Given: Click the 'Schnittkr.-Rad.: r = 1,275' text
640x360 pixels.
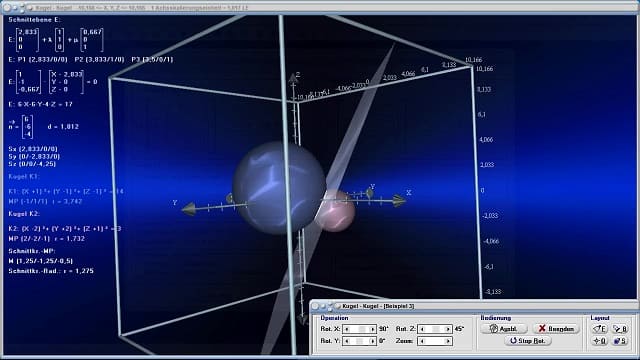Looking at the screenshot, I should click(x=51, y=271).
